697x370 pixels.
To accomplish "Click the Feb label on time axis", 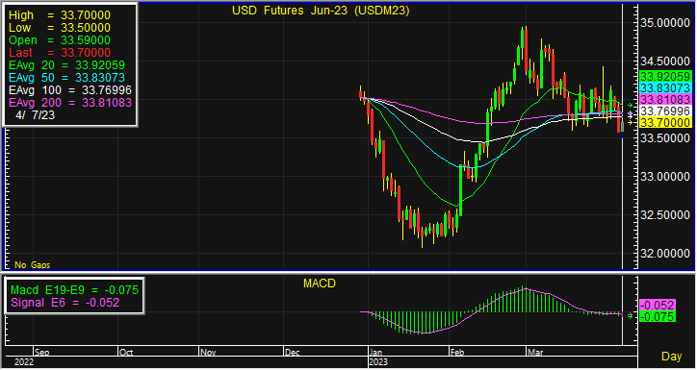I will pos(457,352).
